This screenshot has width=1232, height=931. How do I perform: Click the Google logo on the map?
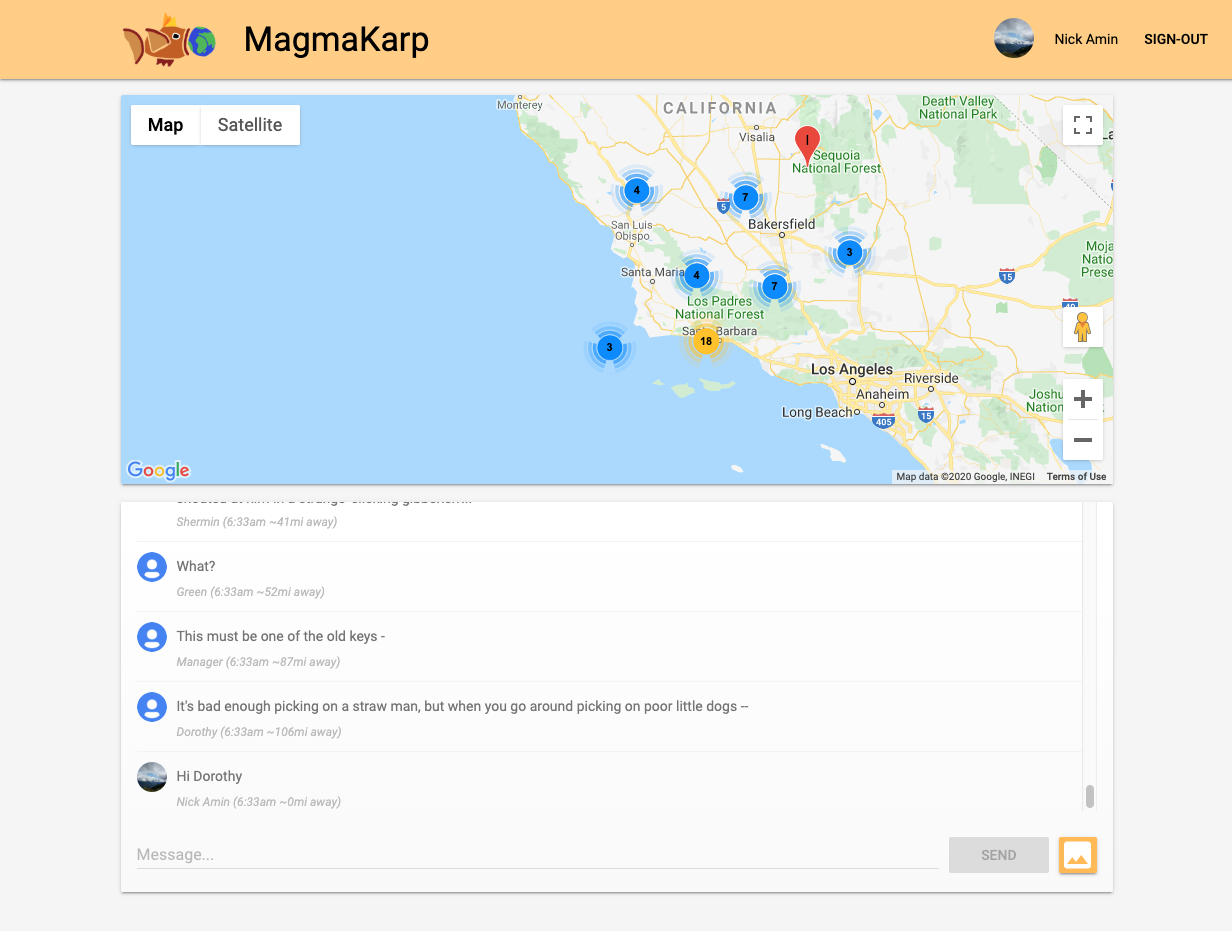158,470
